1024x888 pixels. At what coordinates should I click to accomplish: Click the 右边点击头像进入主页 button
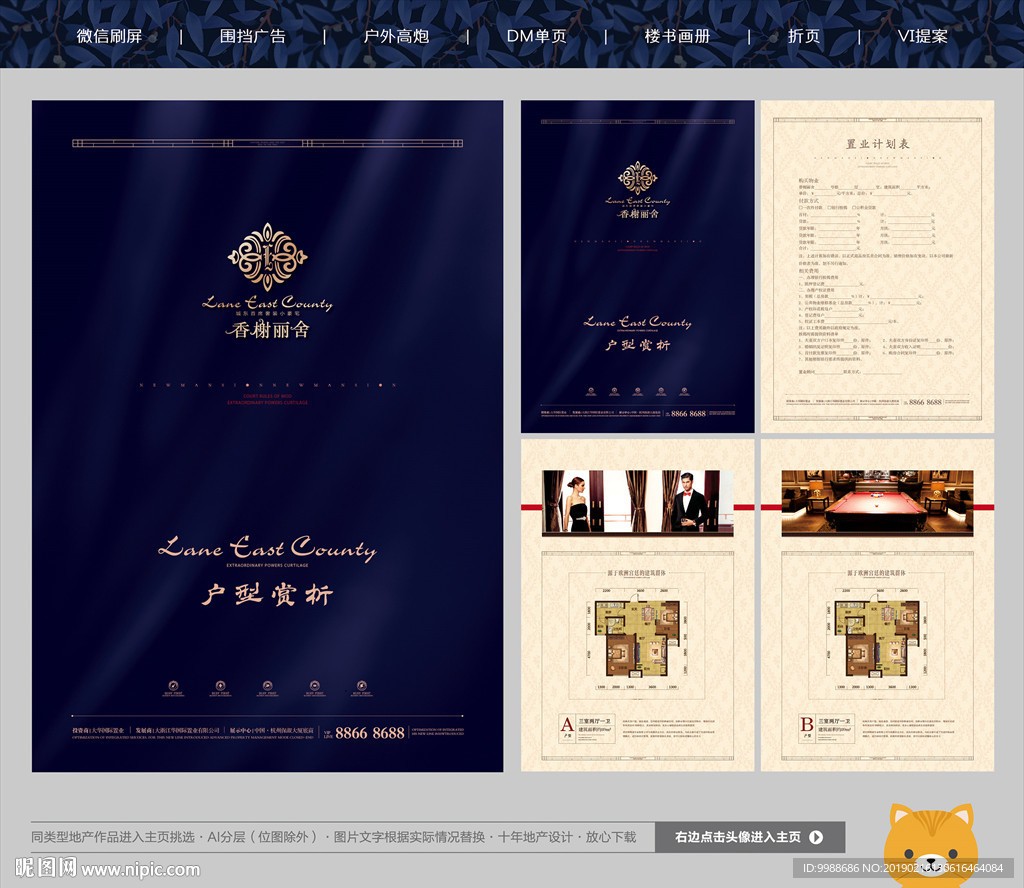click(750, 837)
